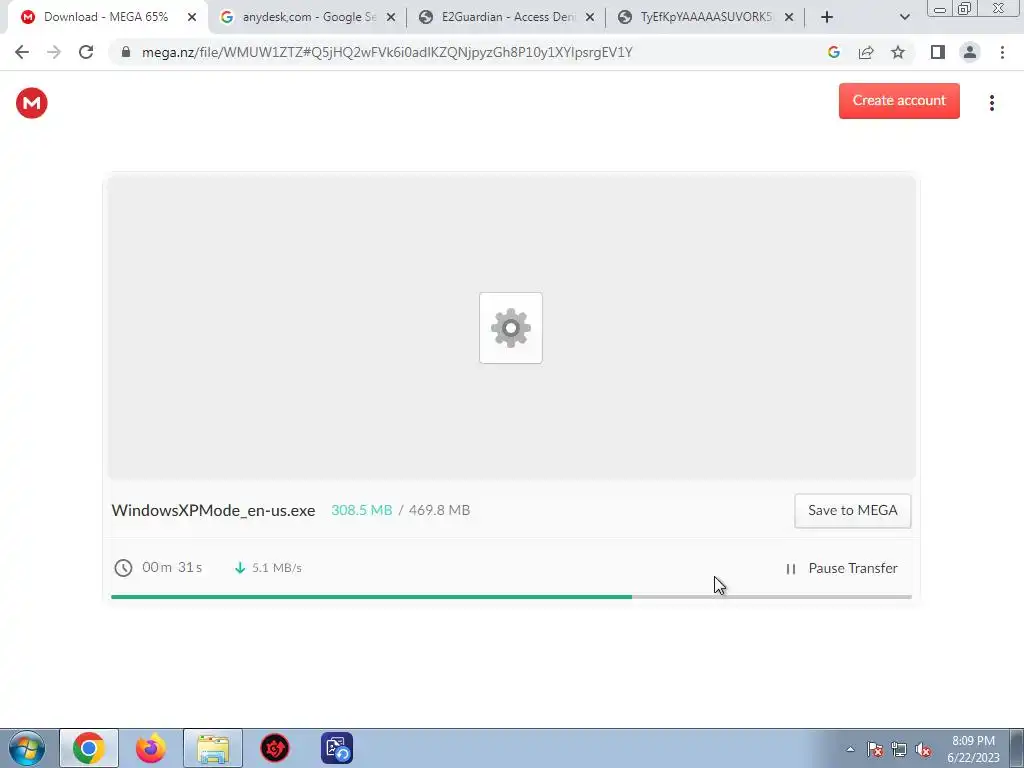This screenshot has width=1024, height=768.
Task: Close the anydesk.com tab
Action: [391, 17]
